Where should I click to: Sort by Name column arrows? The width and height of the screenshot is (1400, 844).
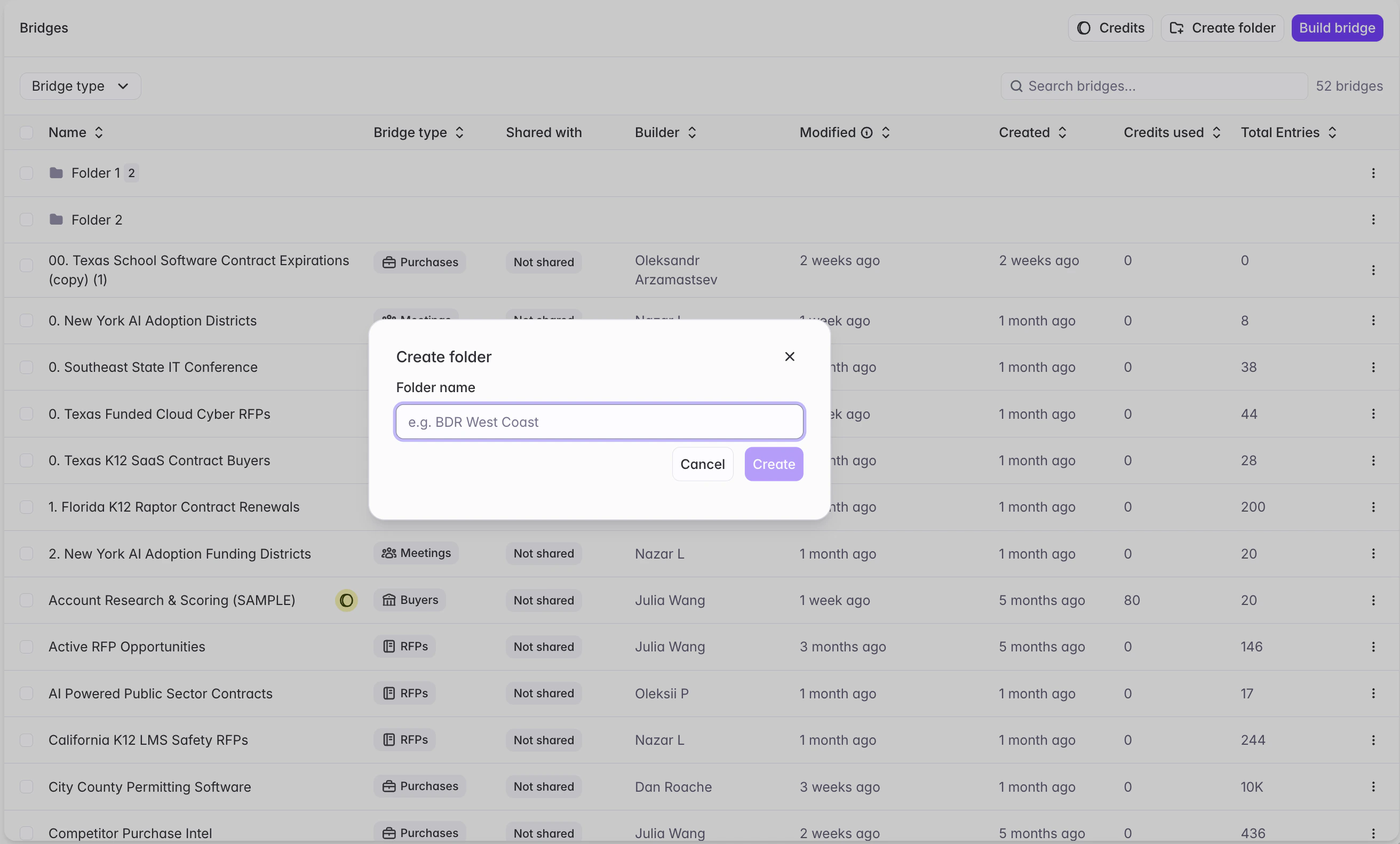tap(99, 132)
